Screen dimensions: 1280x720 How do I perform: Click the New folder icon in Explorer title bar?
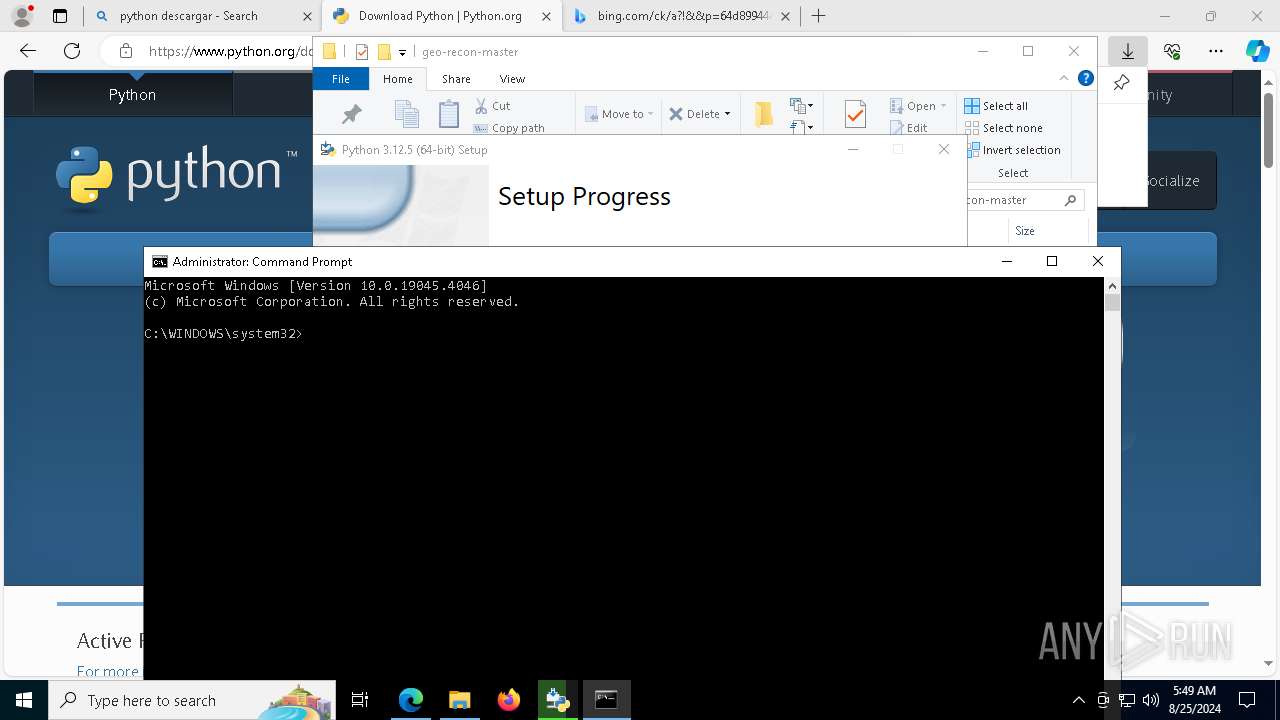point(384,52)
